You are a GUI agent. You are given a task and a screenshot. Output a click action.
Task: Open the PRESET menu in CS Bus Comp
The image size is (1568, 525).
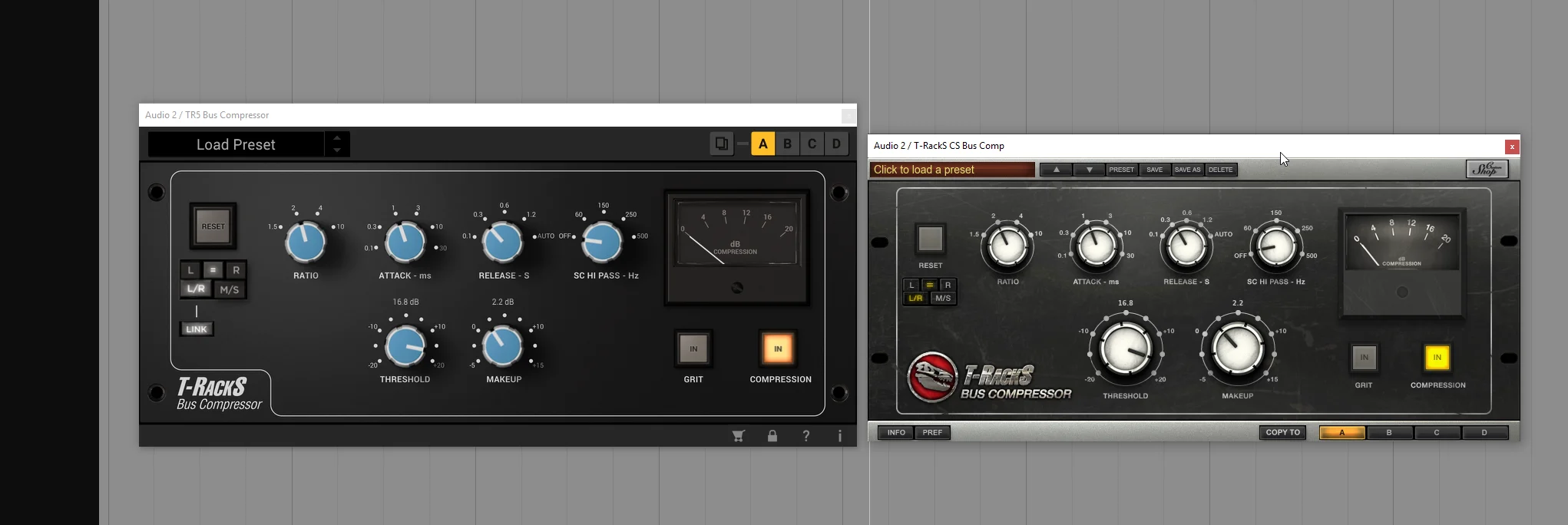point(1122,170)
